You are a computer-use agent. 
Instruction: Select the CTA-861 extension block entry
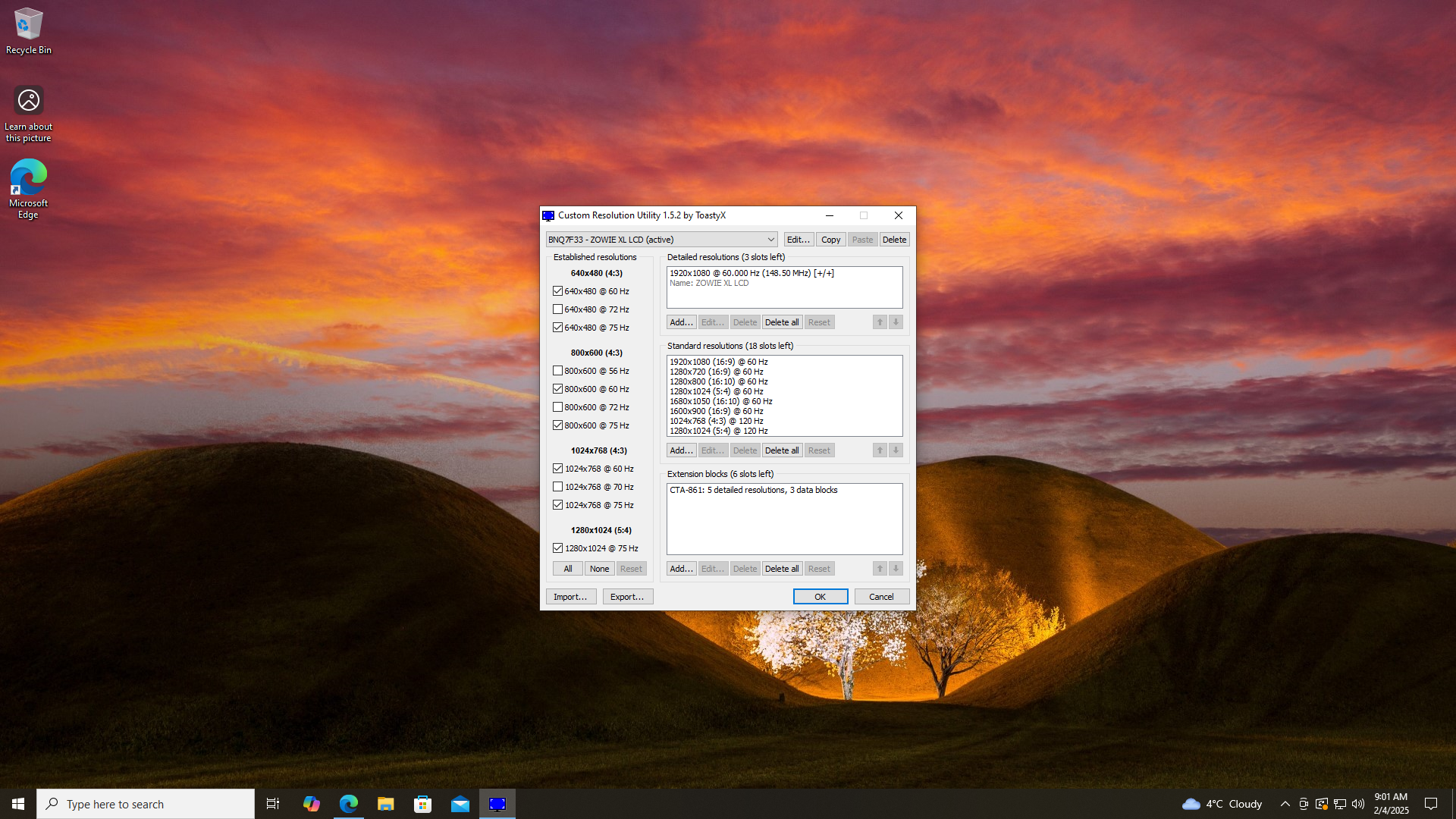pyautogui.click(x=784, y=490)
